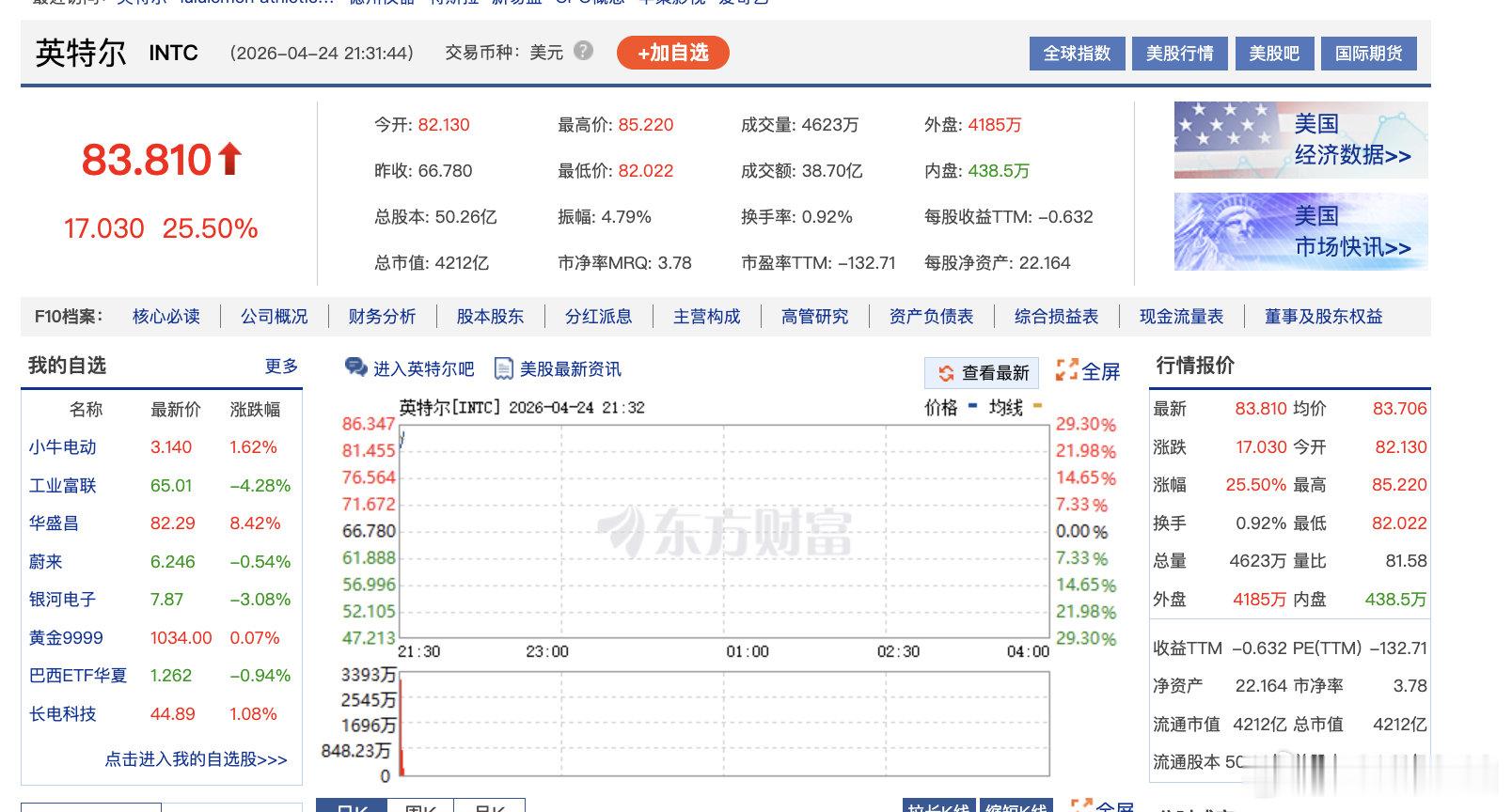View 高管研究
This screenshot has width=1512, height=812.
815,317
